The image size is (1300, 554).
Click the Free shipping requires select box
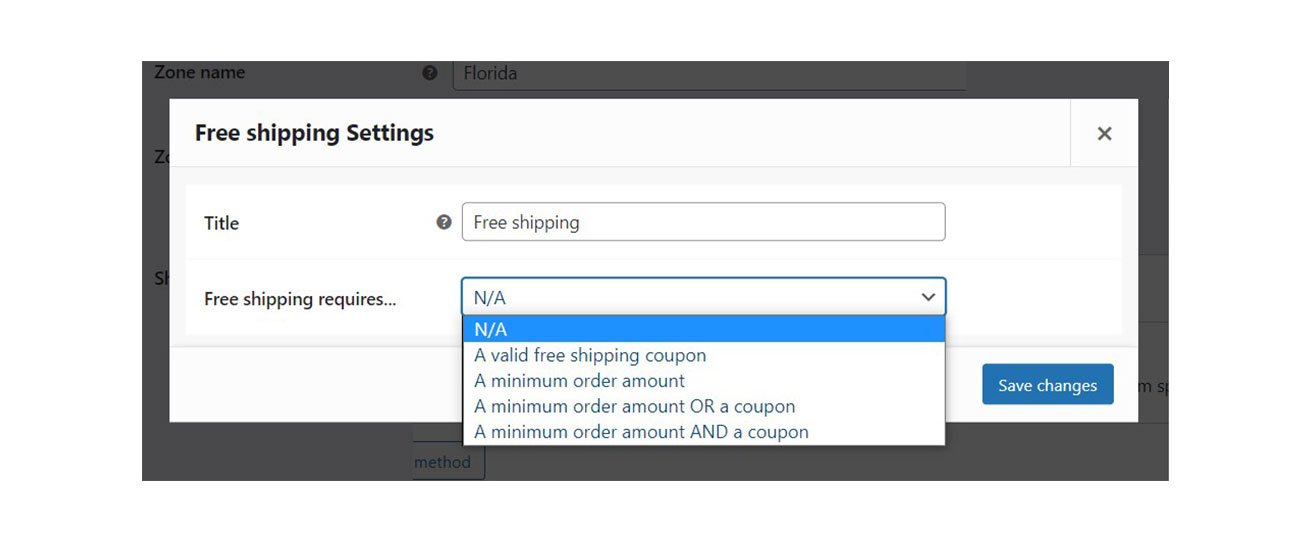[703, 297]
